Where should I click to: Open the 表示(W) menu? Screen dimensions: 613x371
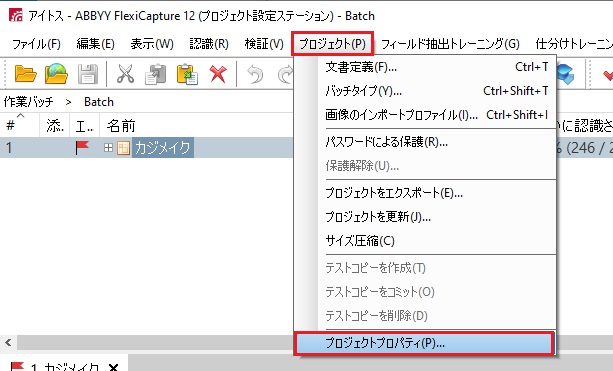152,44
